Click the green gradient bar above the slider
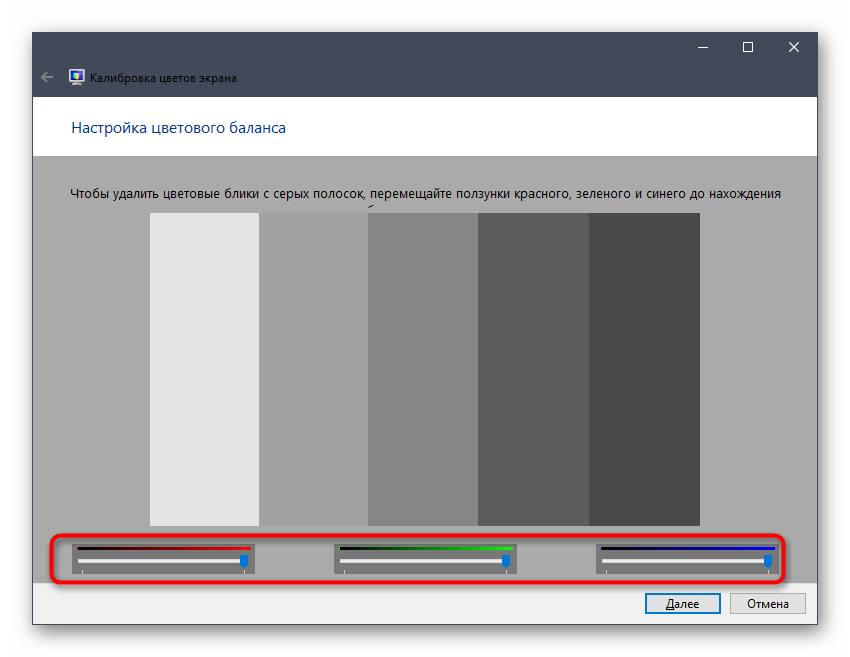850x657 pixels. (x=425, y=548)
